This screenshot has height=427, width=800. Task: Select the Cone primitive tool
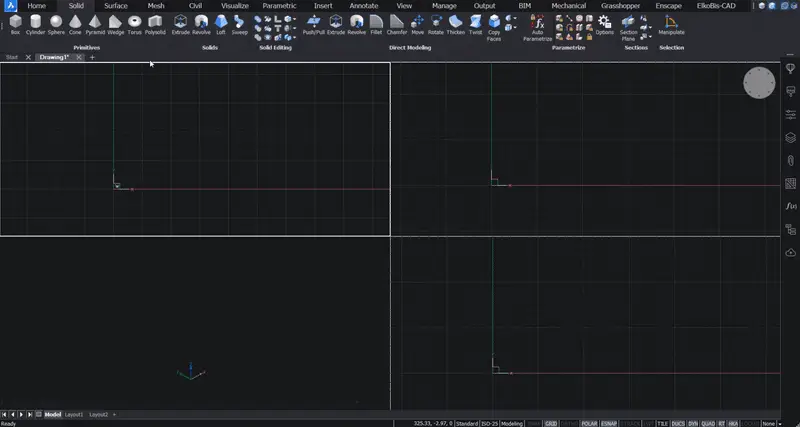click(75, 24)
